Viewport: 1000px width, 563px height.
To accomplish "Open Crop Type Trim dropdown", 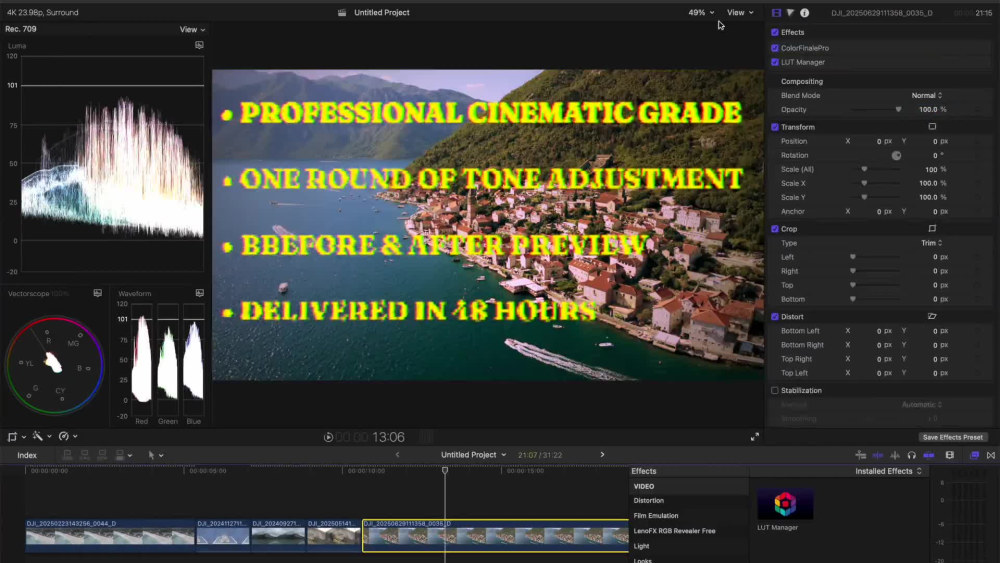I will point(931,243).
